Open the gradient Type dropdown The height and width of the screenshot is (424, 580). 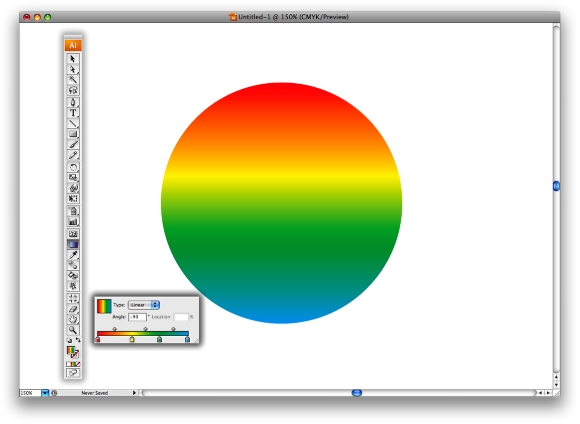(x=144, y=305)
